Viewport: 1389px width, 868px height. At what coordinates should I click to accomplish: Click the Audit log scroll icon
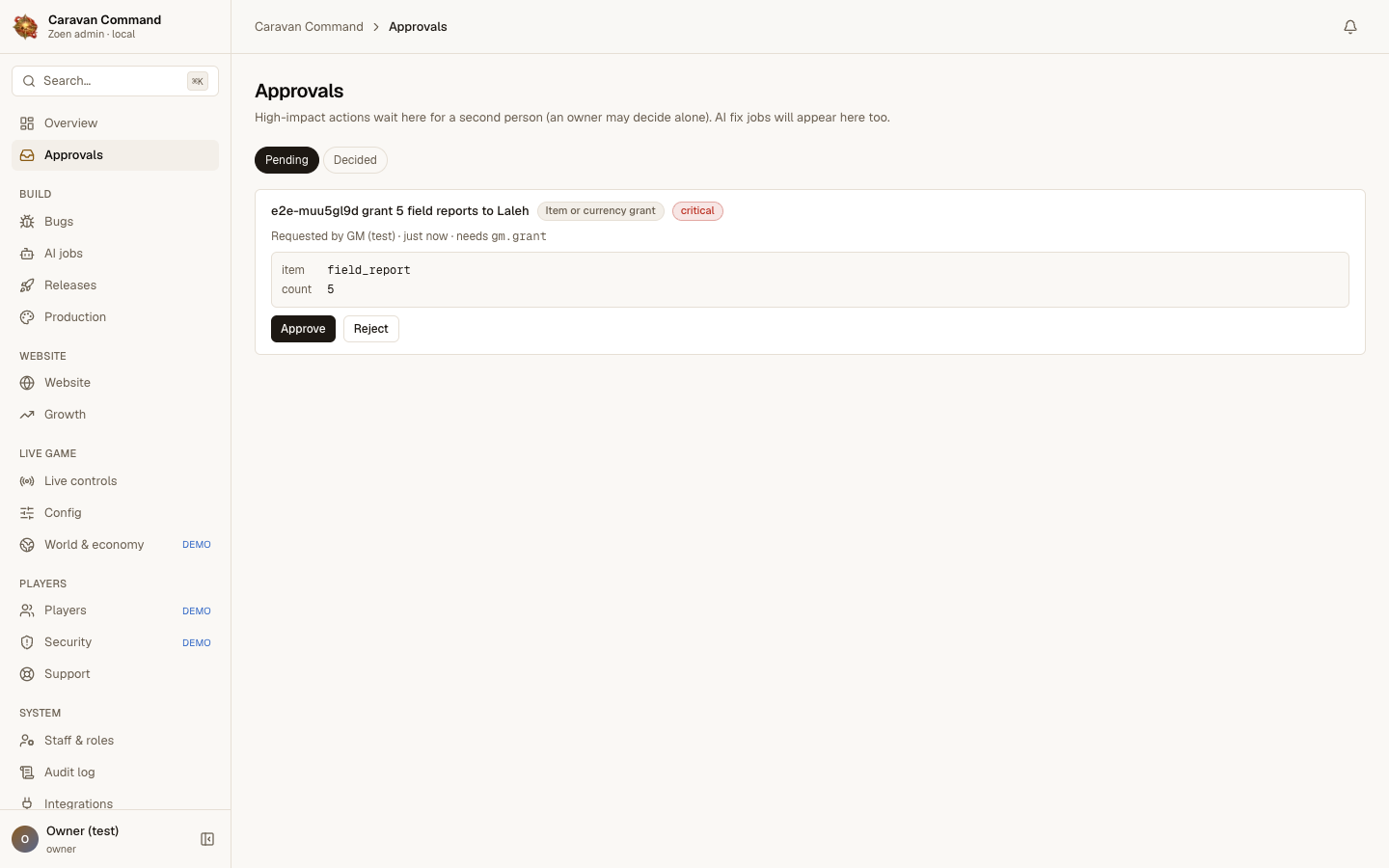point(27,773)
